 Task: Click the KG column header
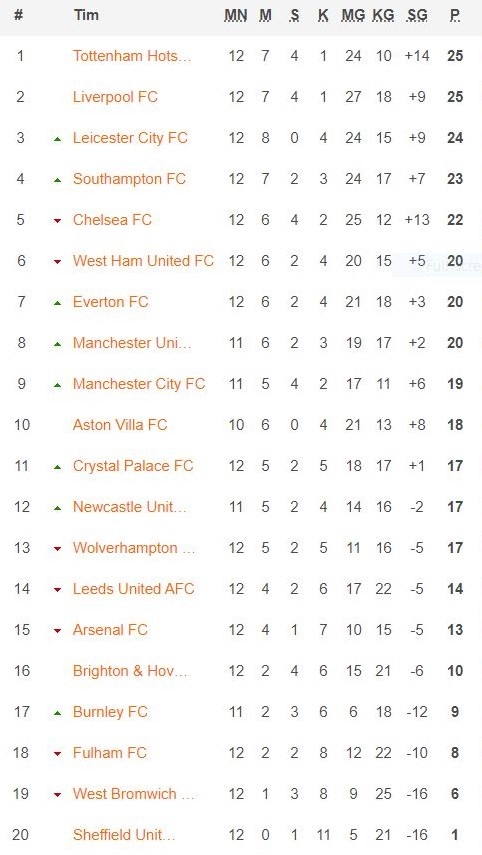click(x=383, y=16)
